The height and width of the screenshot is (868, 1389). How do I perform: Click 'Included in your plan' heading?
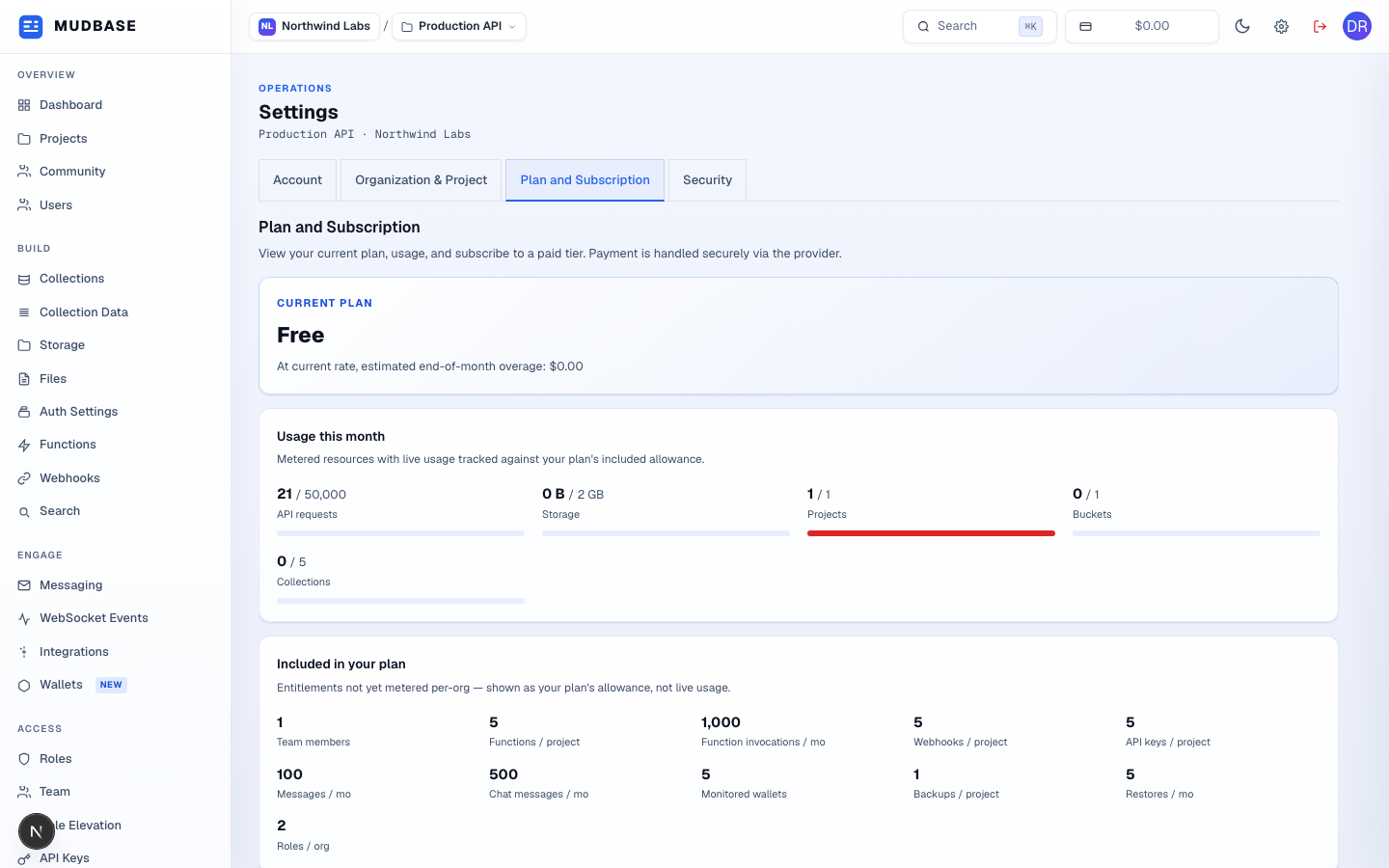pyautogui.click(x=341, y=665)
